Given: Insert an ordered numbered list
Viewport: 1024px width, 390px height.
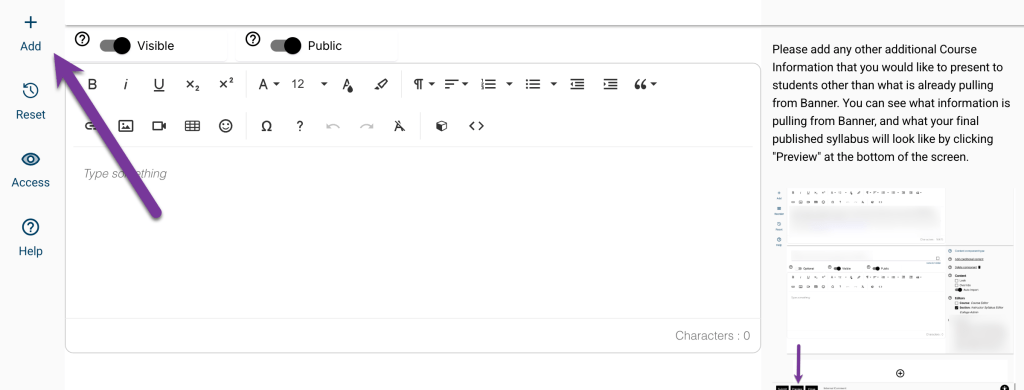Looking at the screenshot, I should click(x=488, y=84).
